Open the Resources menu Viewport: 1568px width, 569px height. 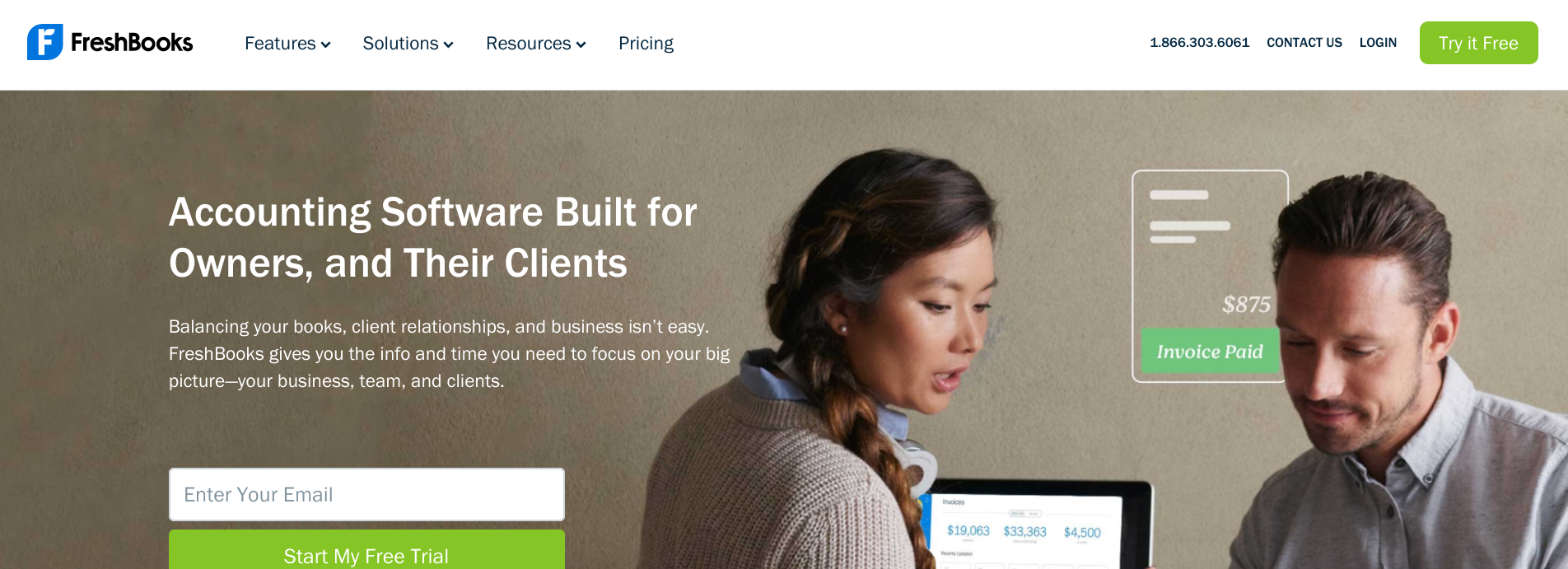point(536,44)
